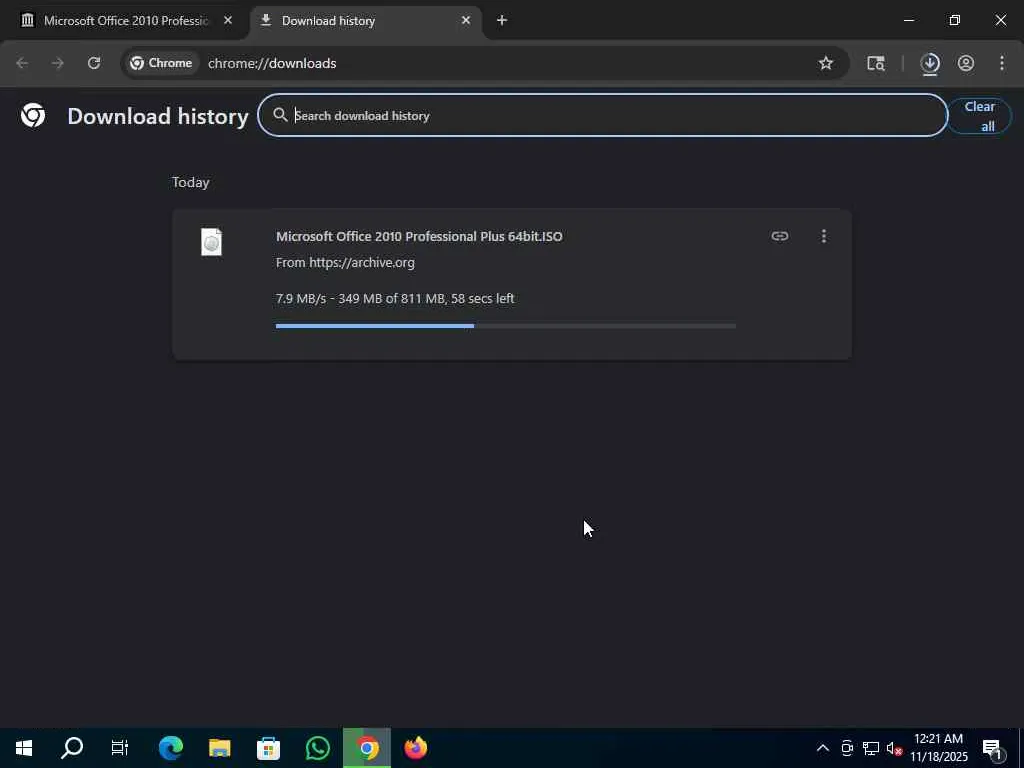Image resolution: width=1024 pixels, height=768 pixels.
Task: Launch Microsoft Edge from taskbar
Action: coord(170,748)
